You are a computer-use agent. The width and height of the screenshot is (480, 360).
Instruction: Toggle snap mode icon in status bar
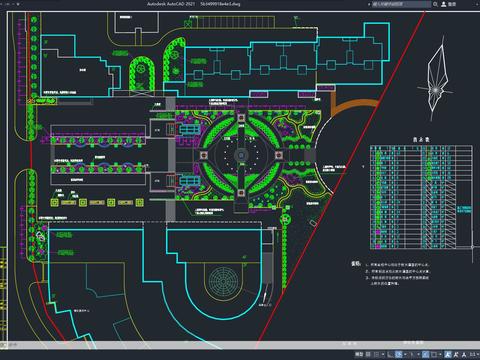[x=376, y=354]
